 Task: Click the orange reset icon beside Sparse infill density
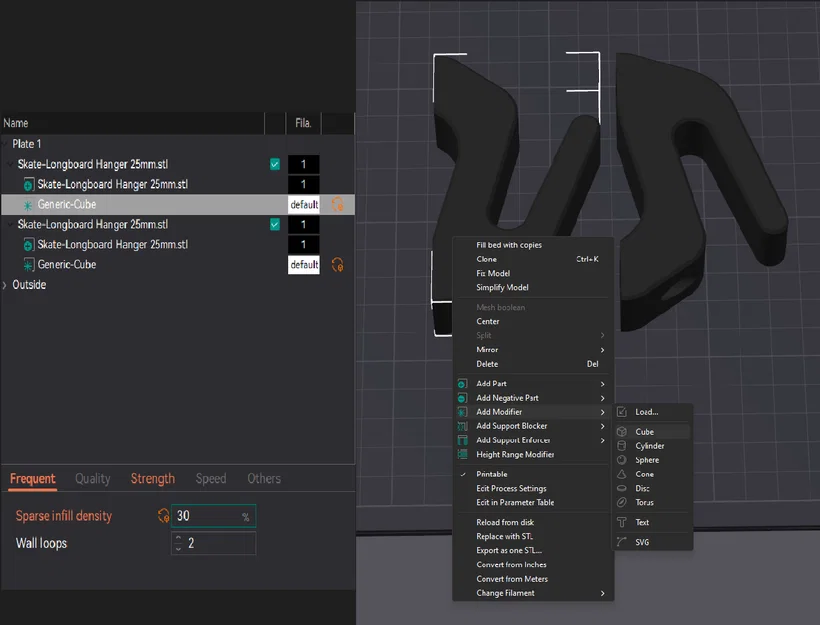tap(164, 516)
